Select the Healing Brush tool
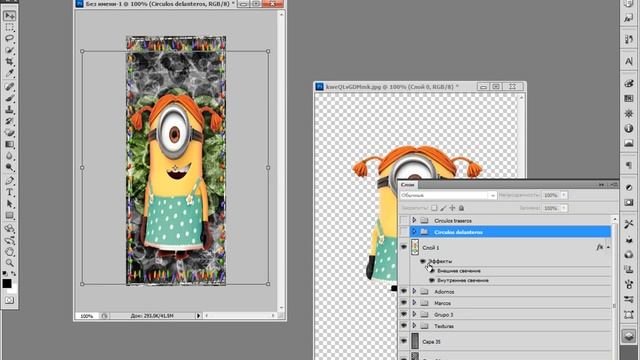This screenshot has height=360, width=640. pos(9,87)
